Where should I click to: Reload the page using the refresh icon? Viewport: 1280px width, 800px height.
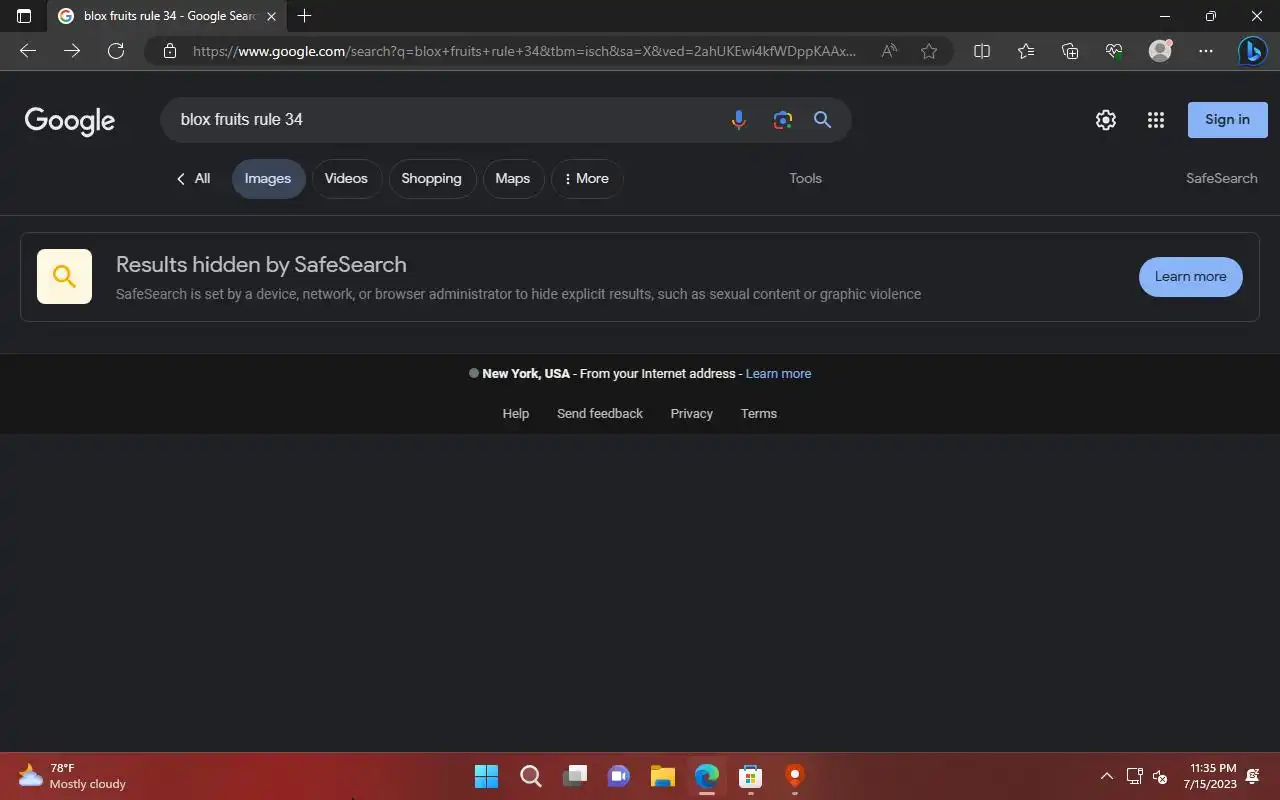click(x=116, y=51)
